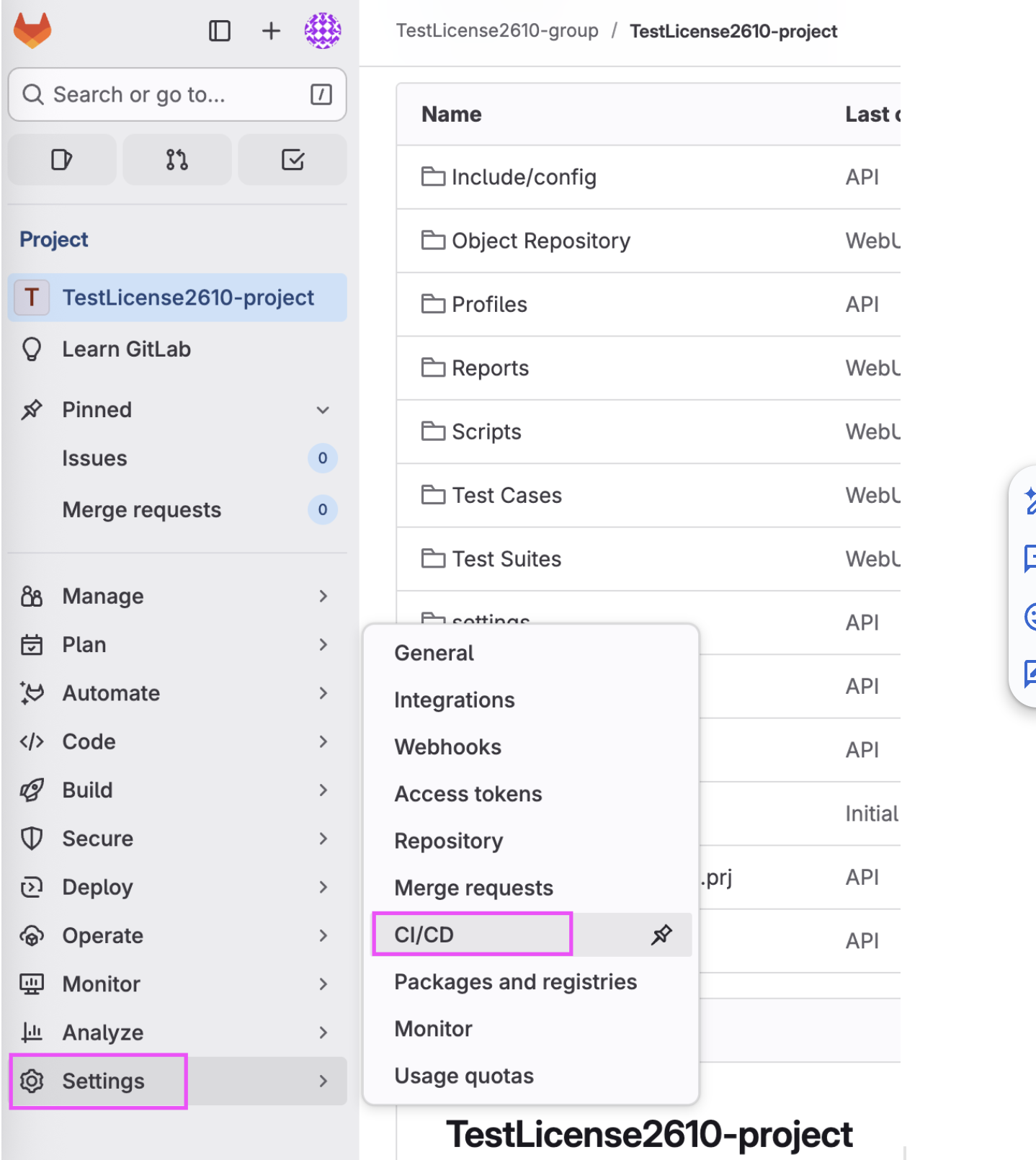
Task: Click the Issues count badge
Action: coord(323,458)
